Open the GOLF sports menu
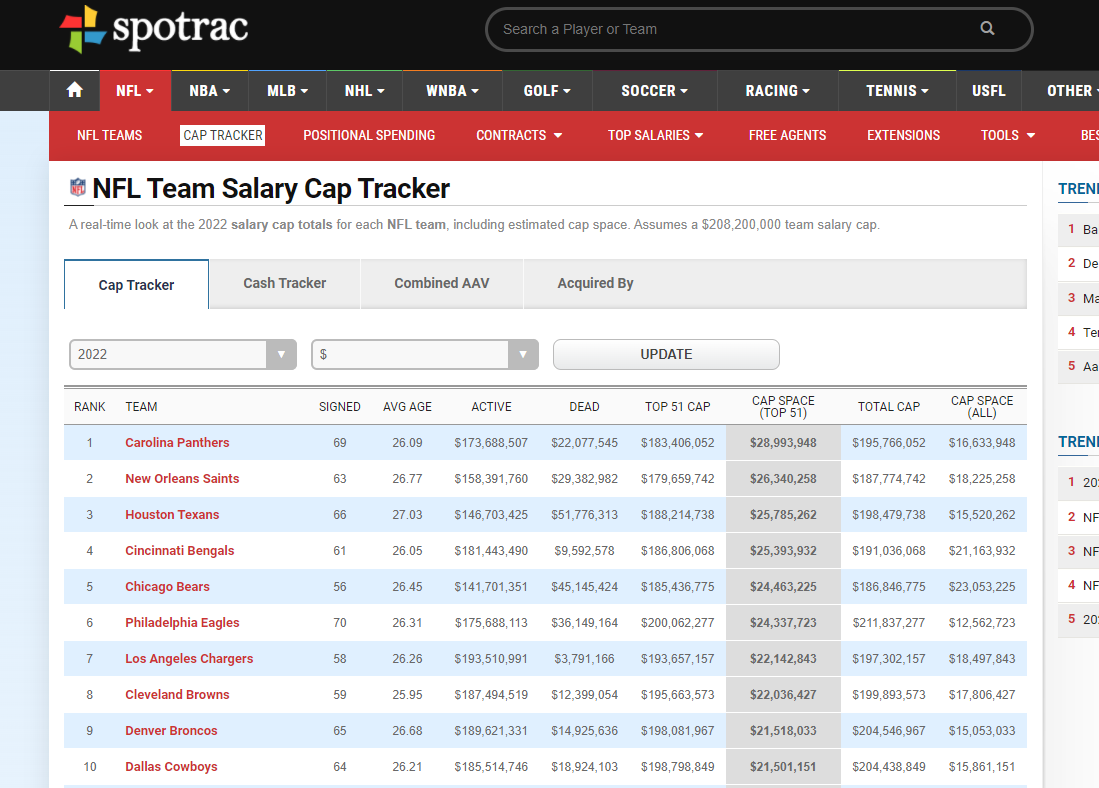The height and width of the screenshot is (788, 1099). point(547,90)
